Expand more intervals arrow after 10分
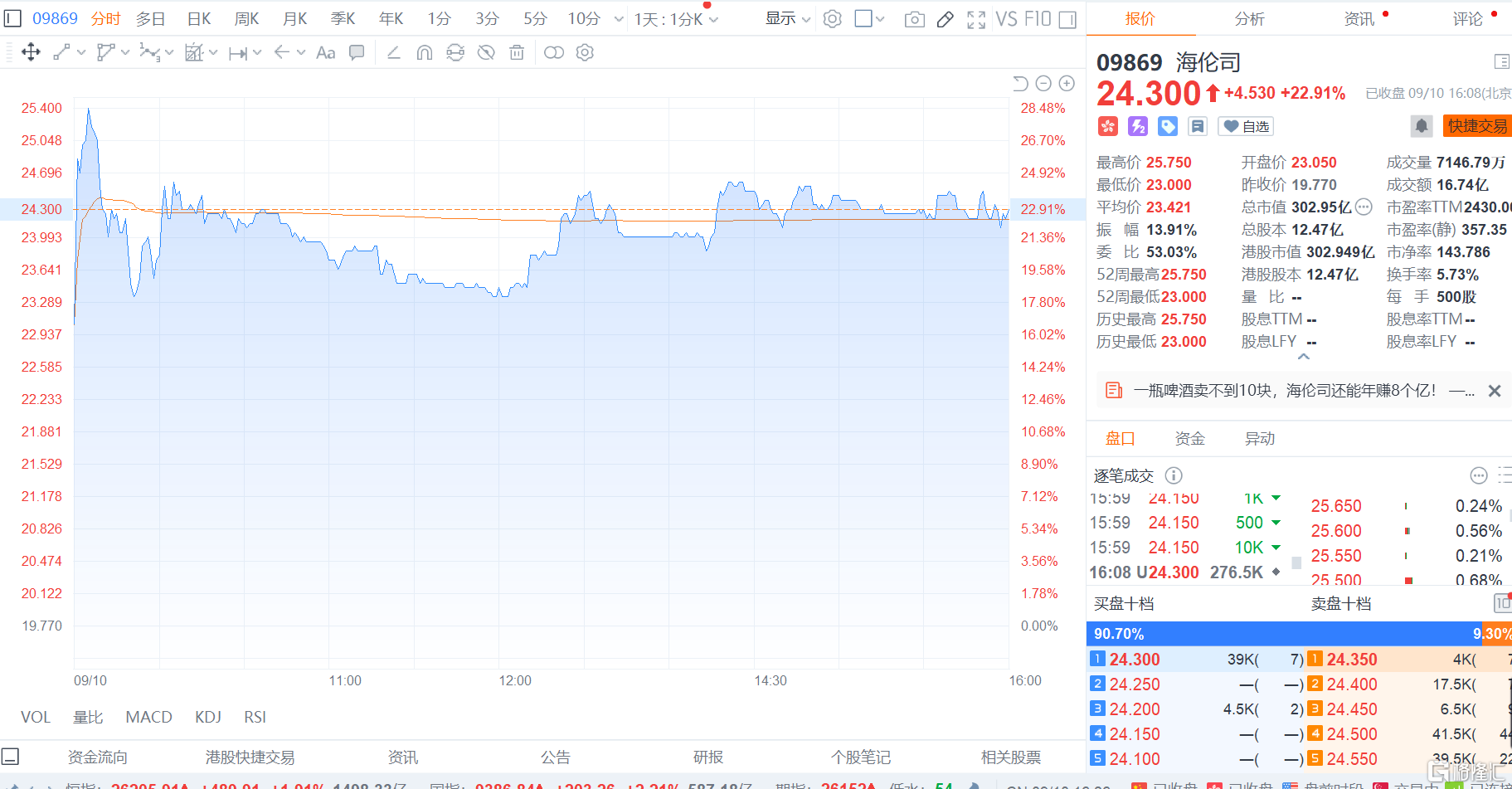Viewport: 1512px width, 789px height. click(618, 19)
